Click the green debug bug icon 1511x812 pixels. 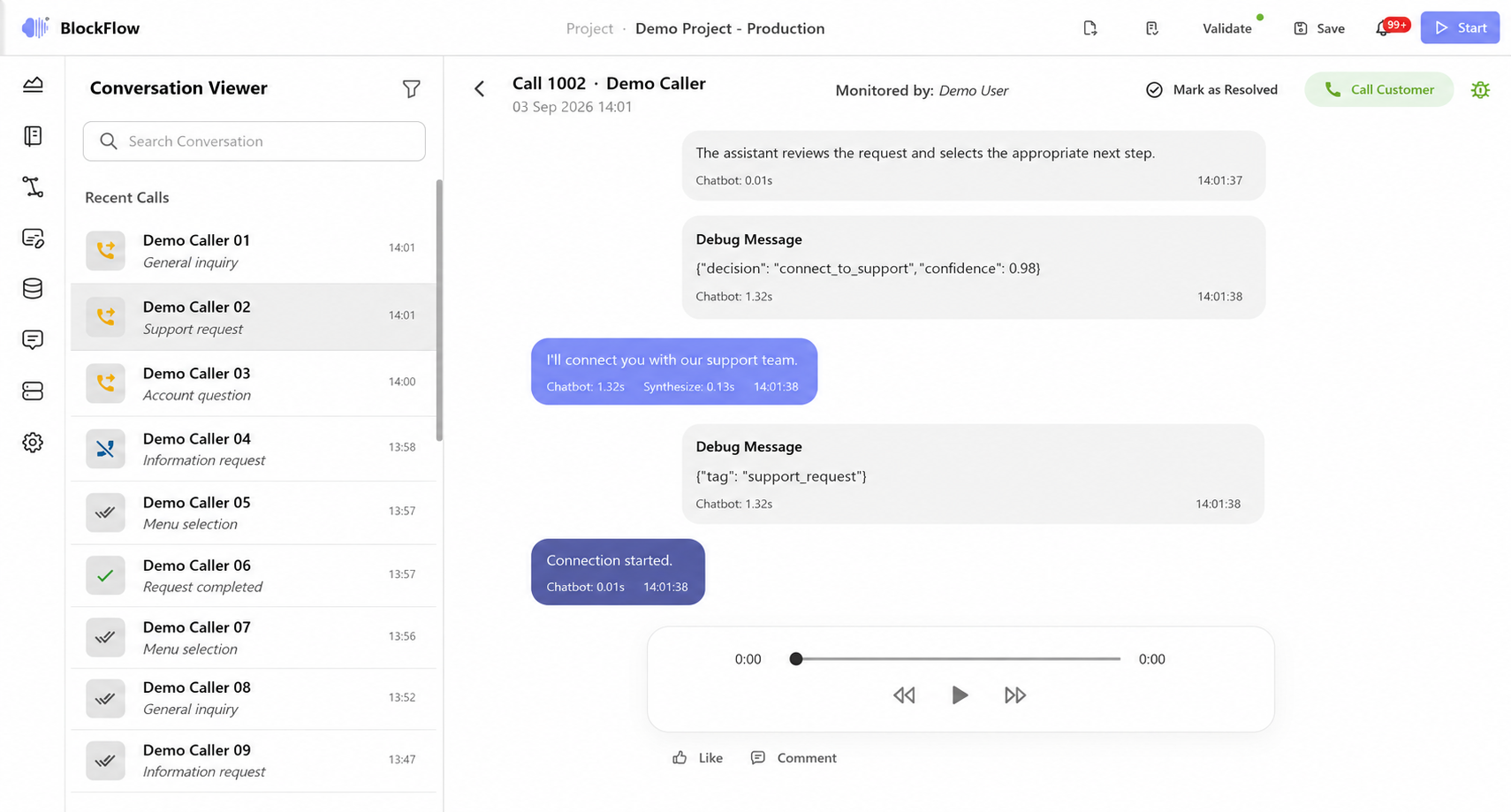(1480, 89)
